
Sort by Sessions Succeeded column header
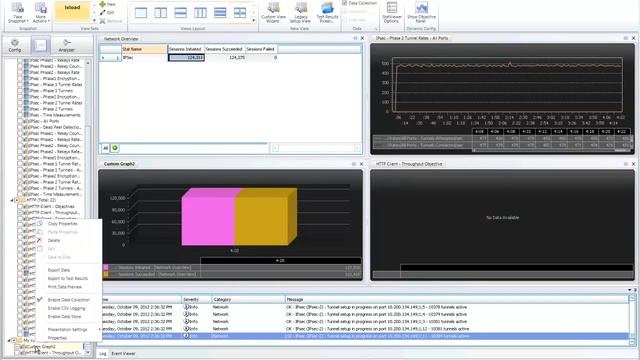(x=224, y=49)
